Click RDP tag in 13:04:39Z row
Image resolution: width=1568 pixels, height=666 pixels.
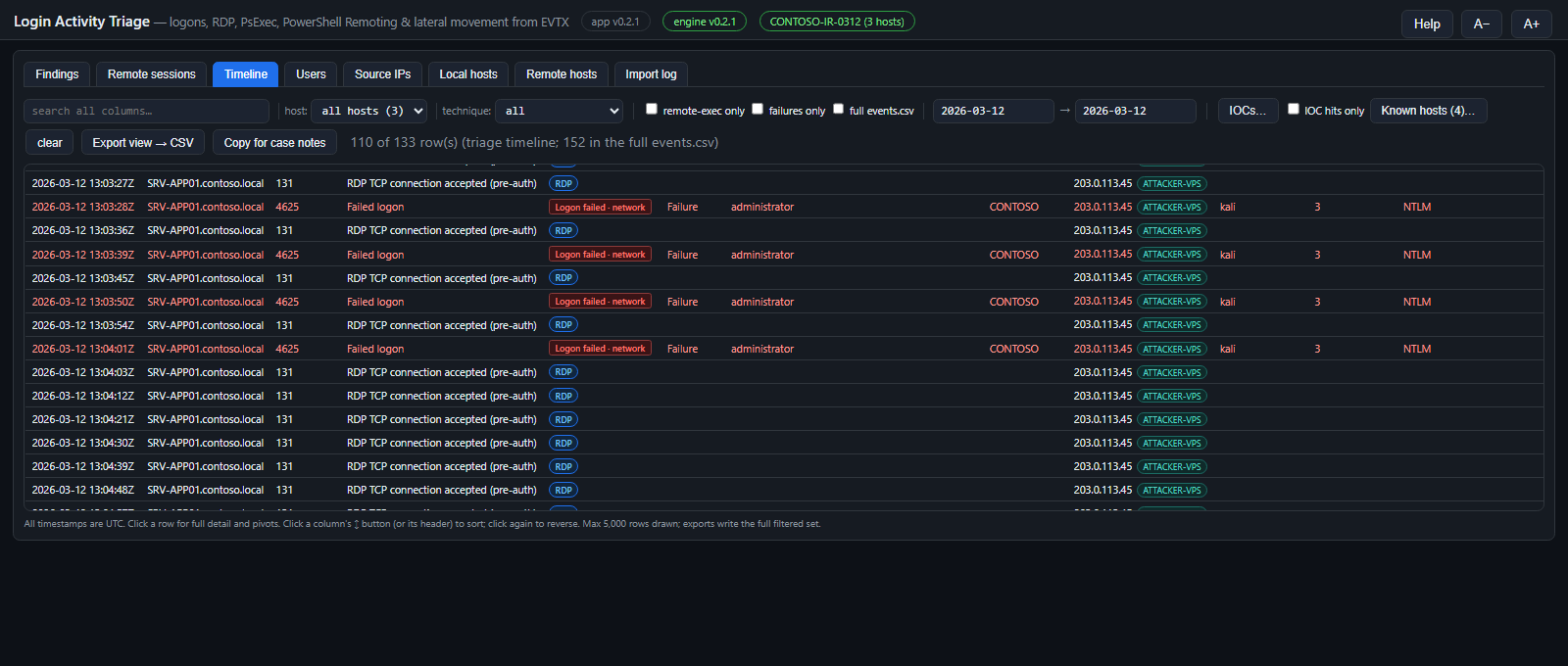click(563, 466)
